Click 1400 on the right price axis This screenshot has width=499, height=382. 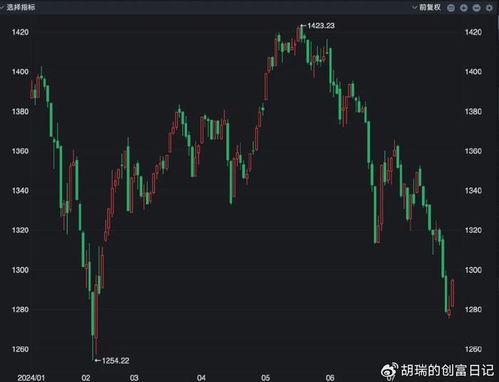click(x=473, y=72)
